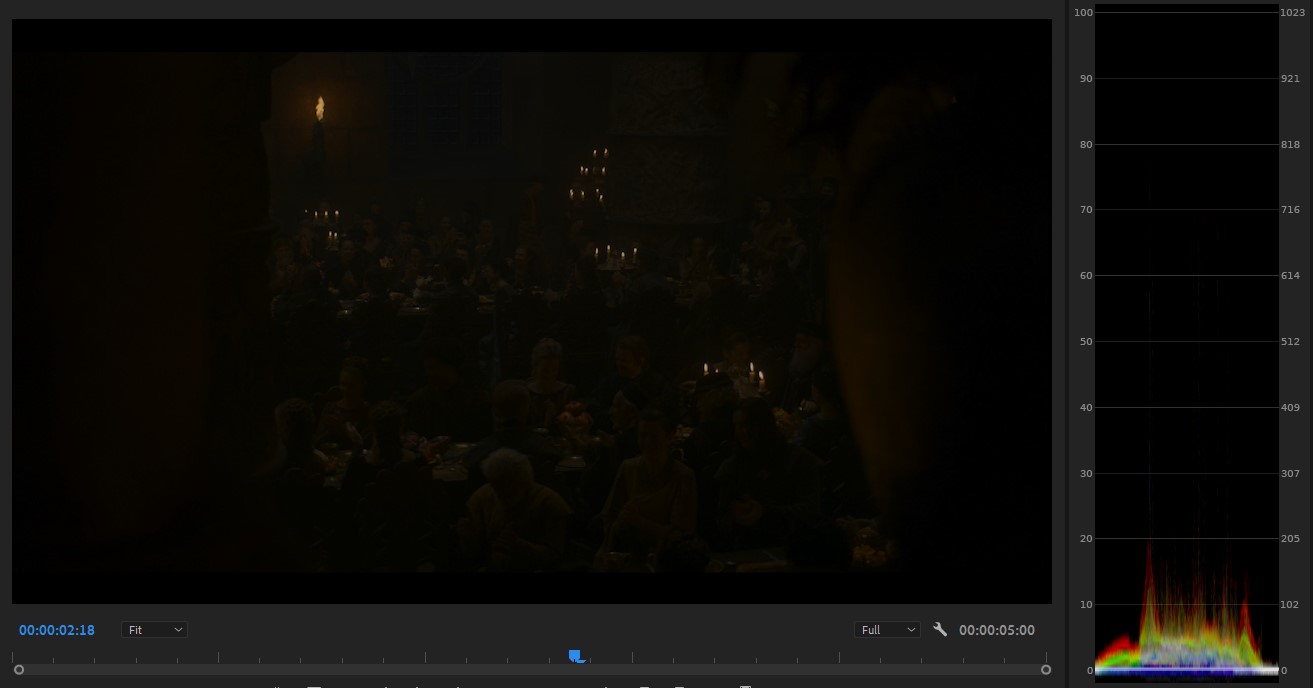This screenshot has width=1313, height=688.
Task: Click the 100 label on the scope scale
Action: point(1083,12)
